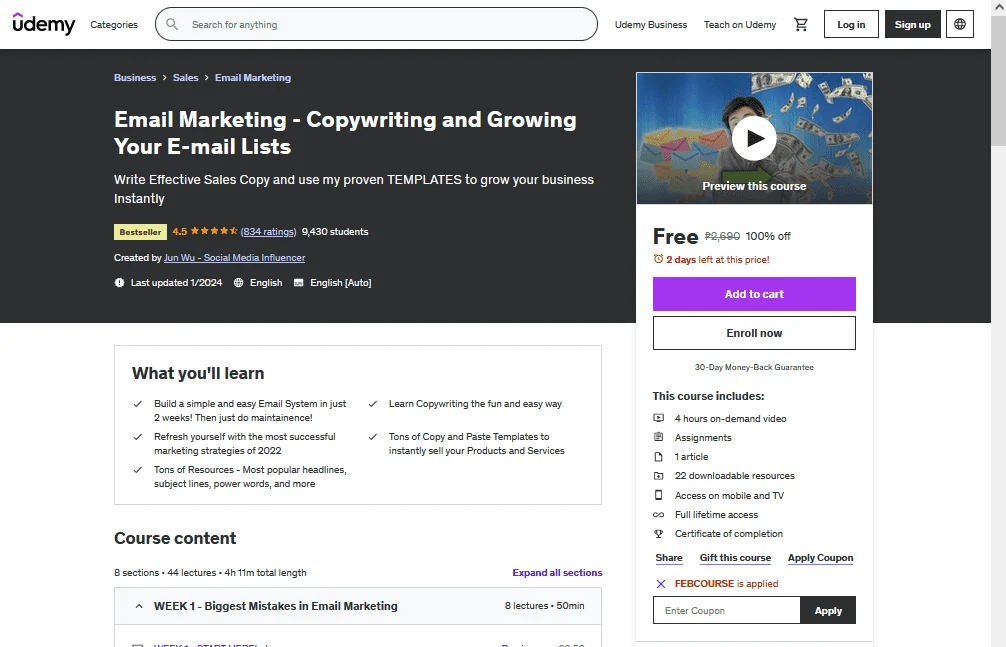Screen dimensions: 1006x647
Task: Click the checkmark beside Learn Copywriting item
Action: point(372,404)
